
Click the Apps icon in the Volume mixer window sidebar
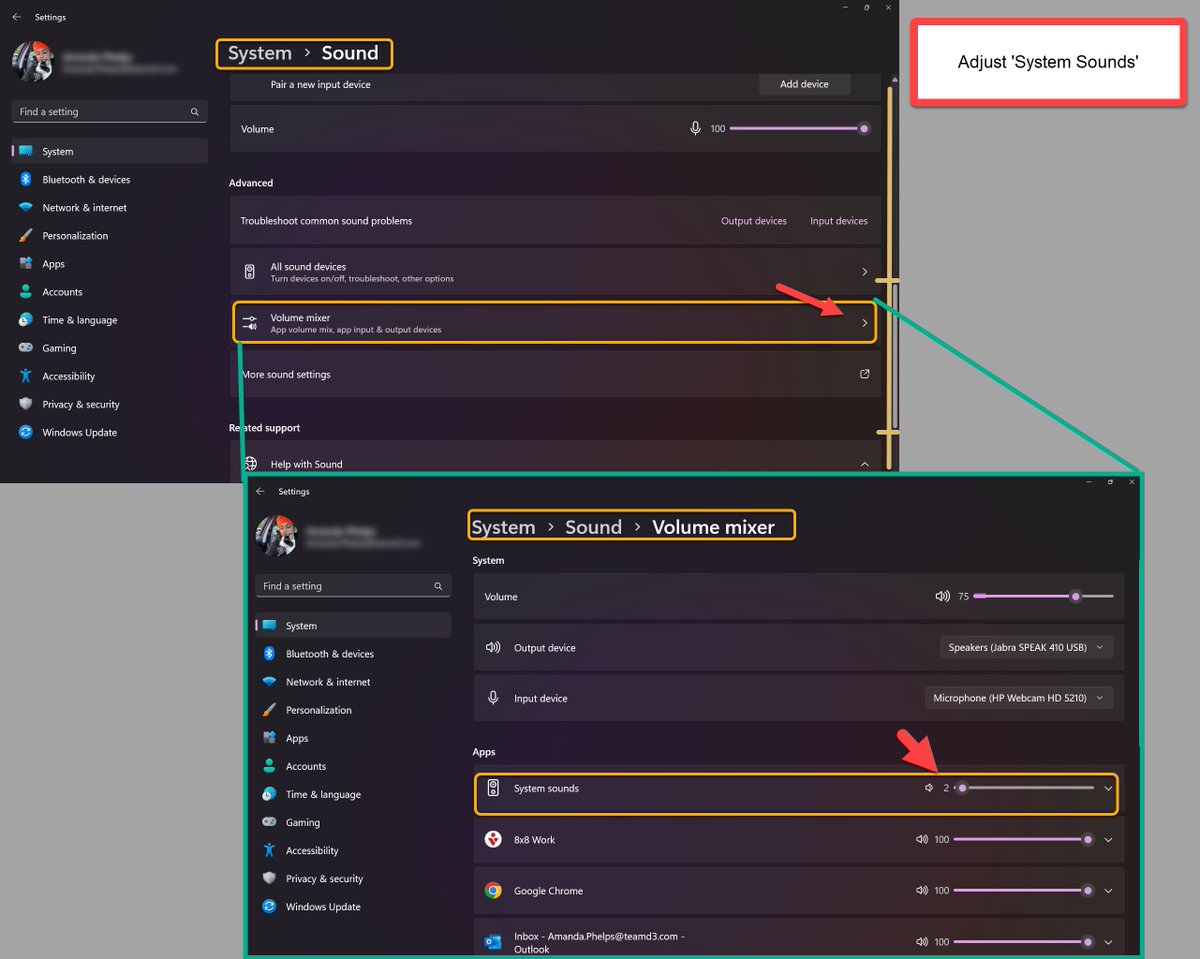coord(269,738)
